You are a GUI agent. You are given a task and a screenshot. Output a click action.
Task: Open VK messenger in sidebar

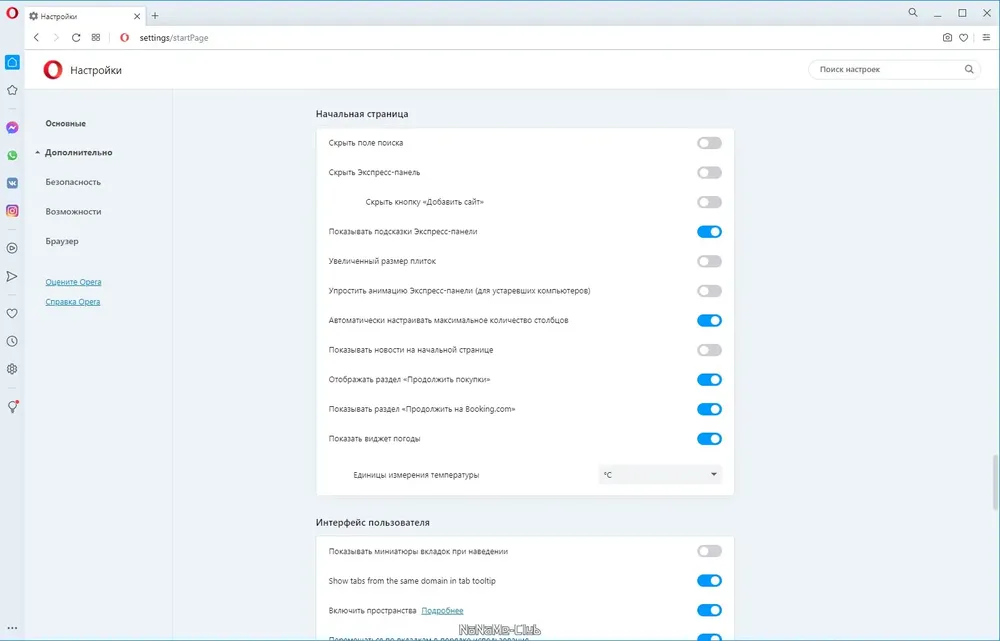(x=12, y=183)
